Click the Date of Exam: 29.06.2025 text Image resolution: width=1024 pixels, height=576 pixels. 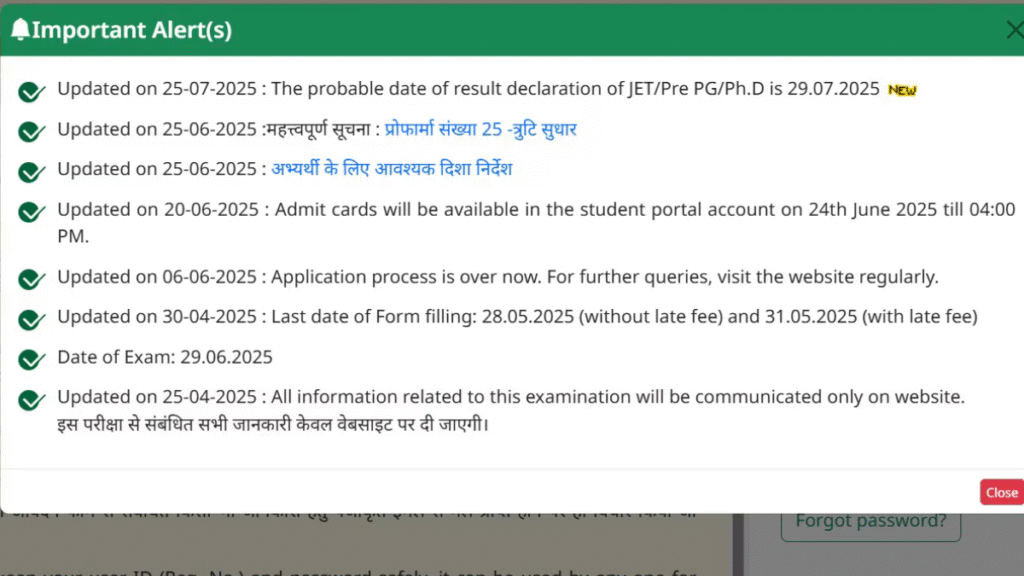click(165, 357)
